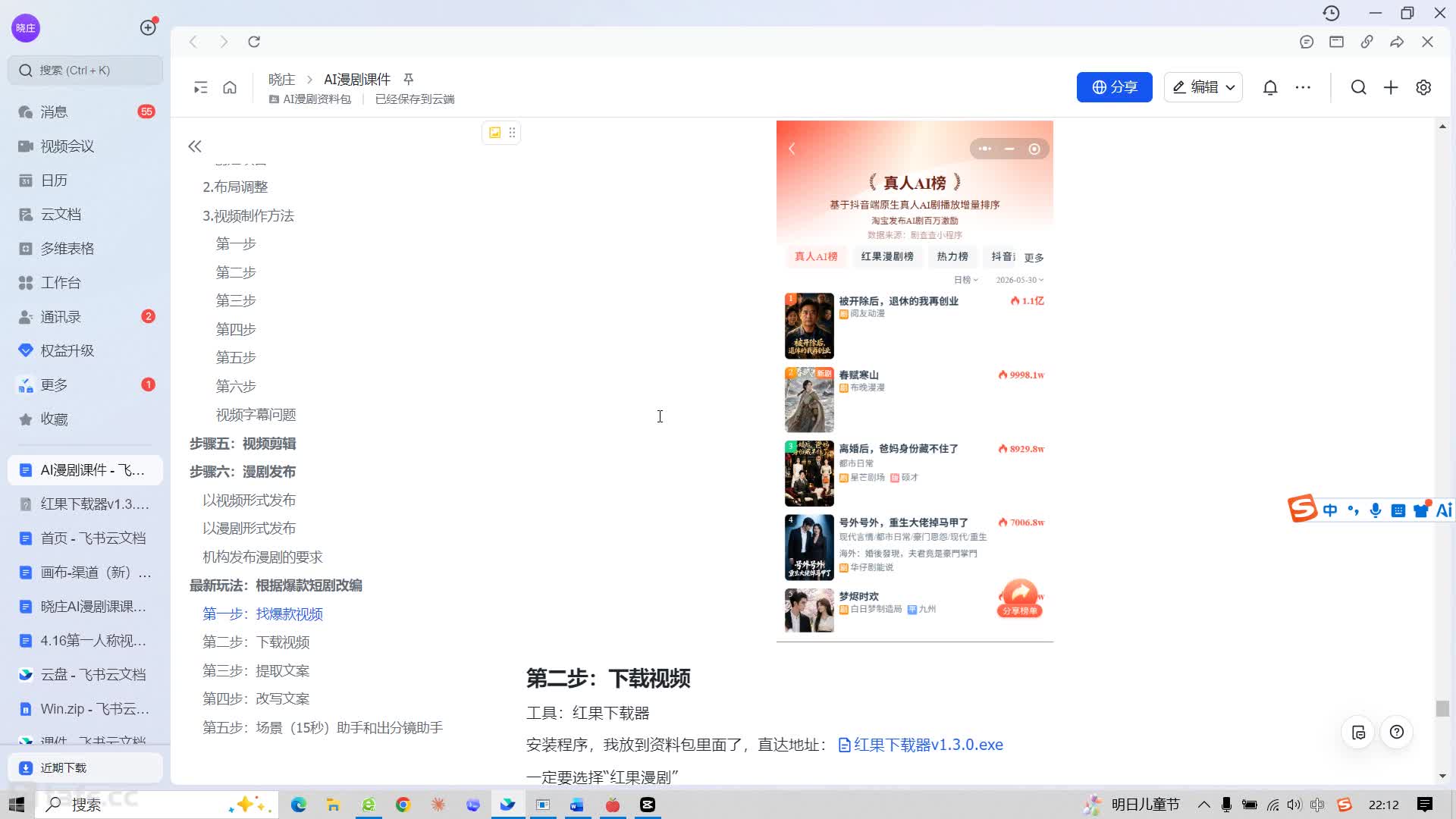Jump to 步骤五：视频剪辑 heading
This screenshot has height=819, width=1456.
coord(243,444)
